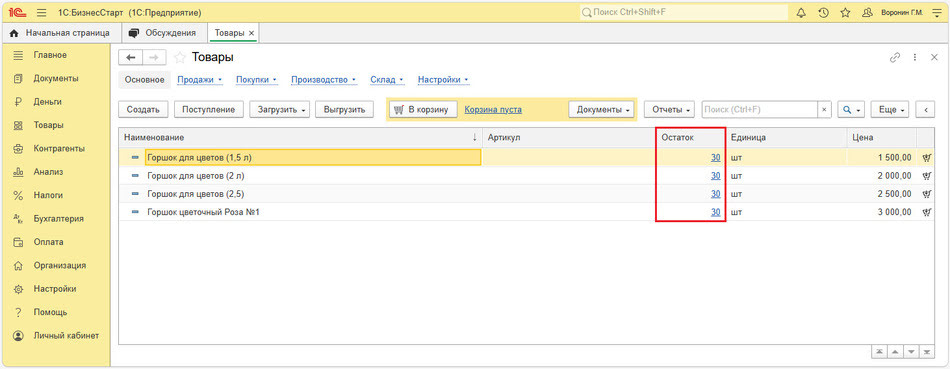Open the main menu hamburger icon
The height and width of the screenshot is (369, 950).
tap(41, 12)
